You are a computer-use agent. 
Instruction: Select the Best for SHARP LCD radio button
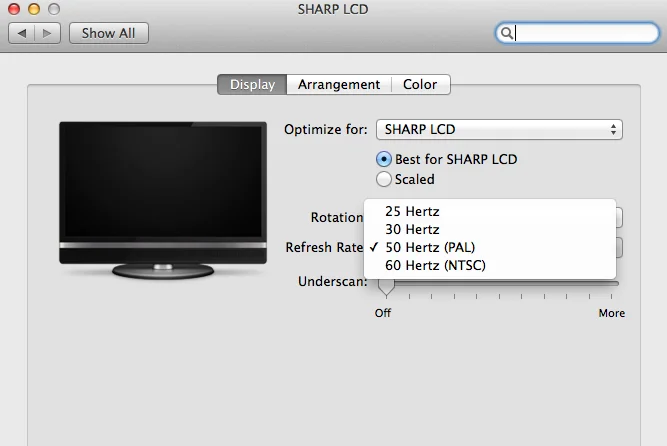384,159
